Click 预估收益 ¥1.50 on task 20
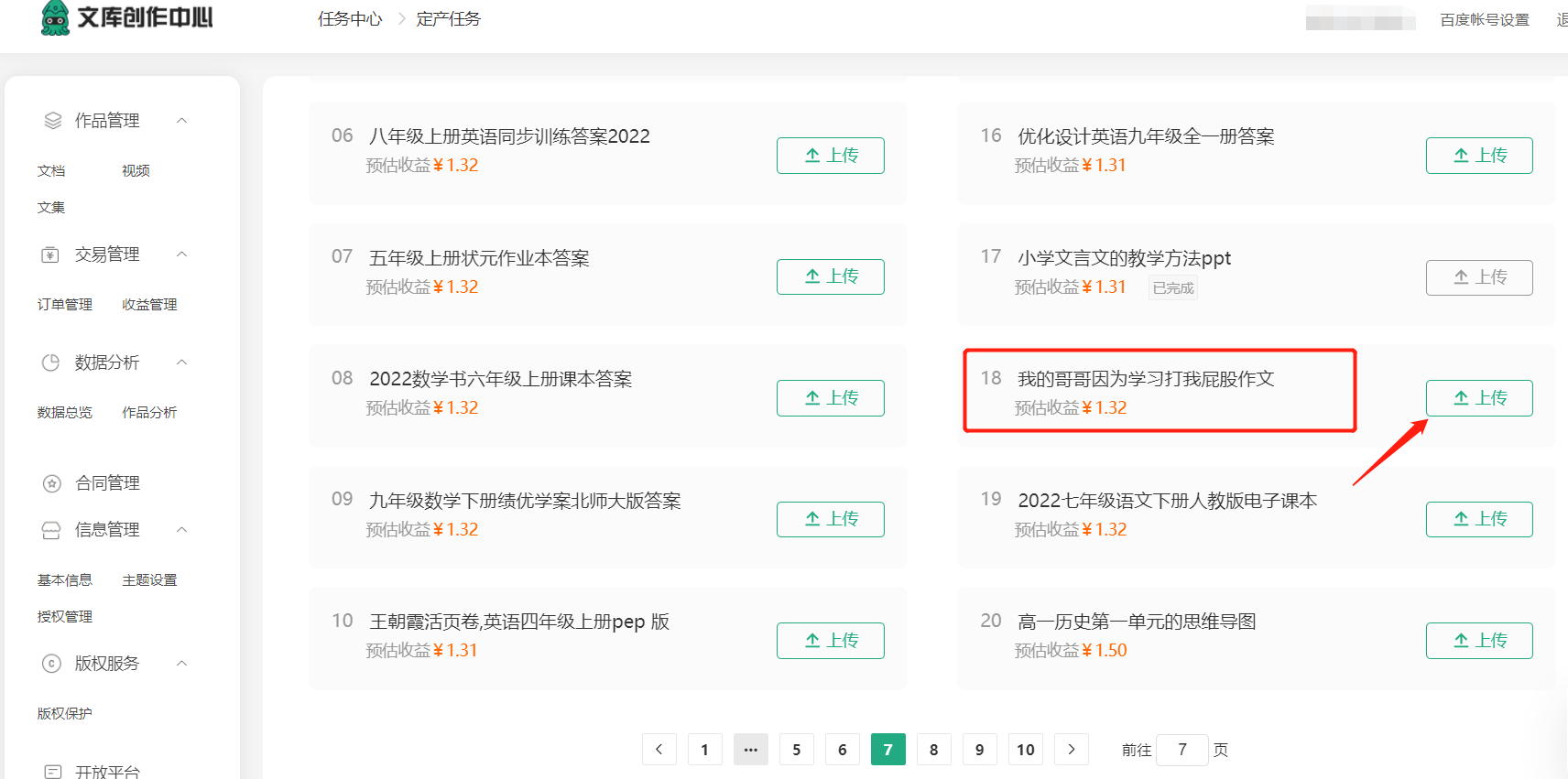1568x779 pixels. [x=1071, y=650]
